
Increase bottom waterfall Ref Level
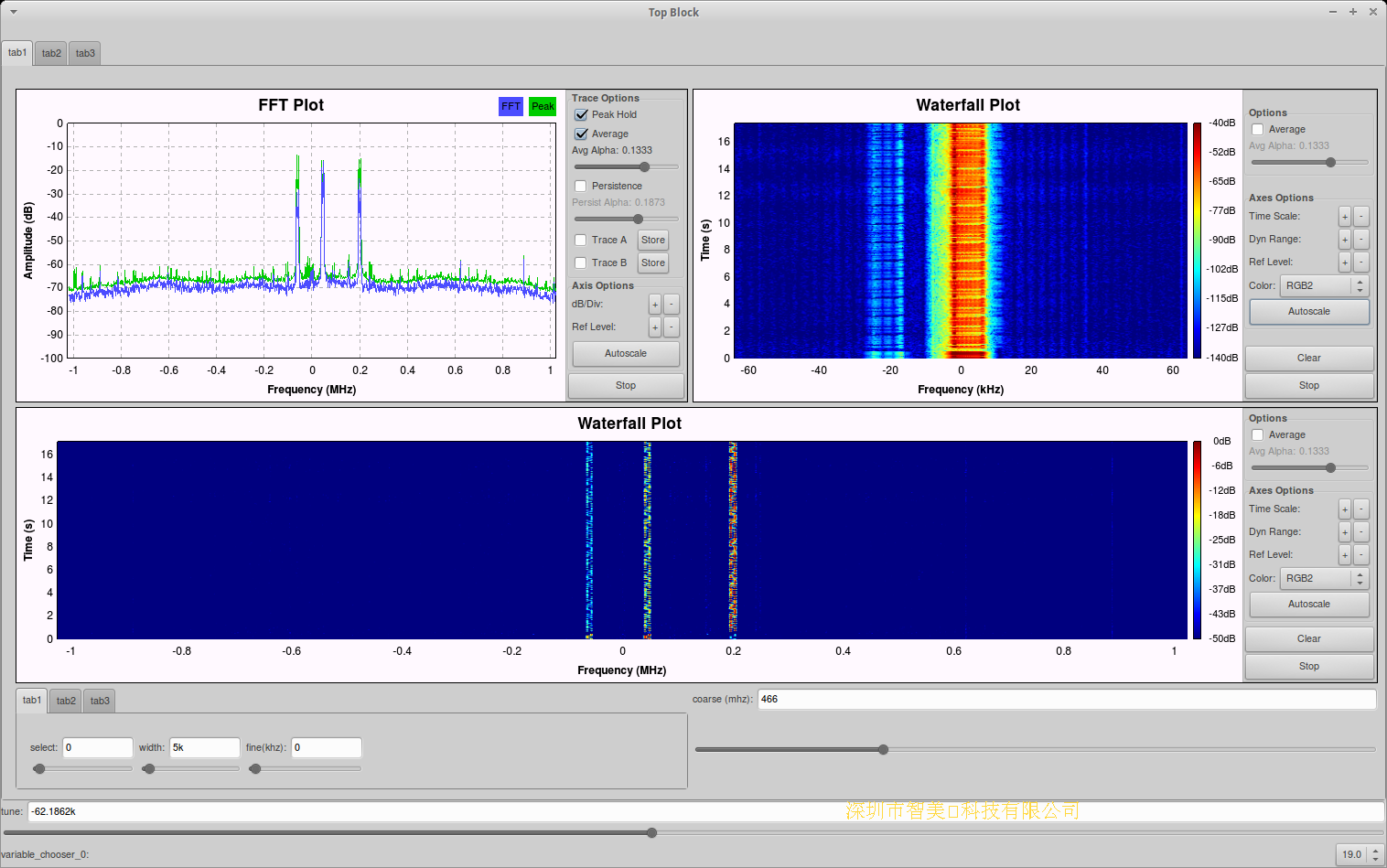tap(1344, 555)
